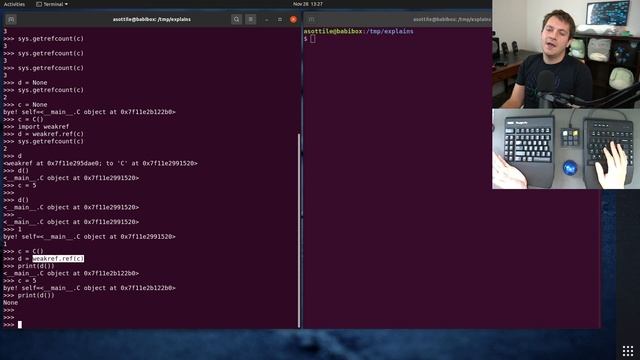Click the highlighted weakref.ref(c) text
The image size is (640, 360).
coord(58,259)
